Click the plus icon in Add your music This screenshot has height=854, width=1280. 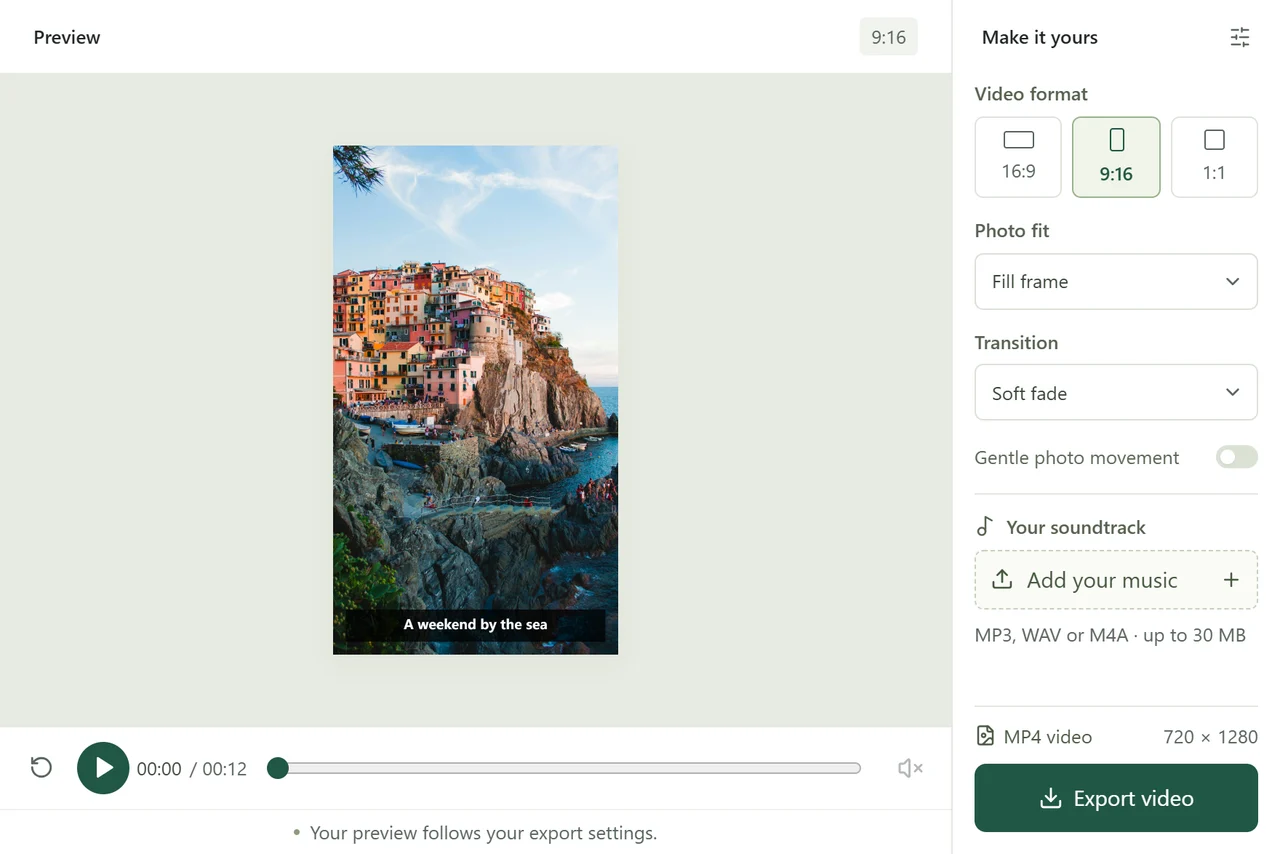click(1231, 580)
